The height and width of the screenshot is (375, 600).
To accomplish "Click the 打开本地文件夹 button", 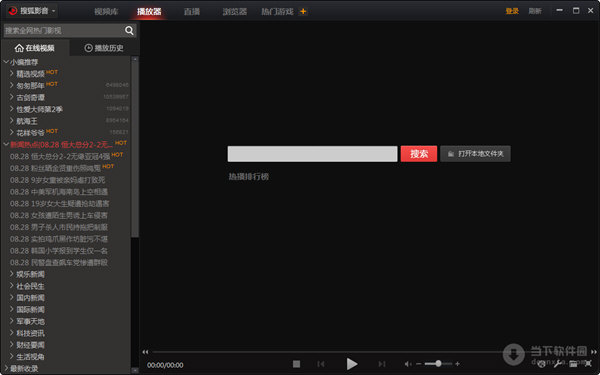I will coord(475,154).
